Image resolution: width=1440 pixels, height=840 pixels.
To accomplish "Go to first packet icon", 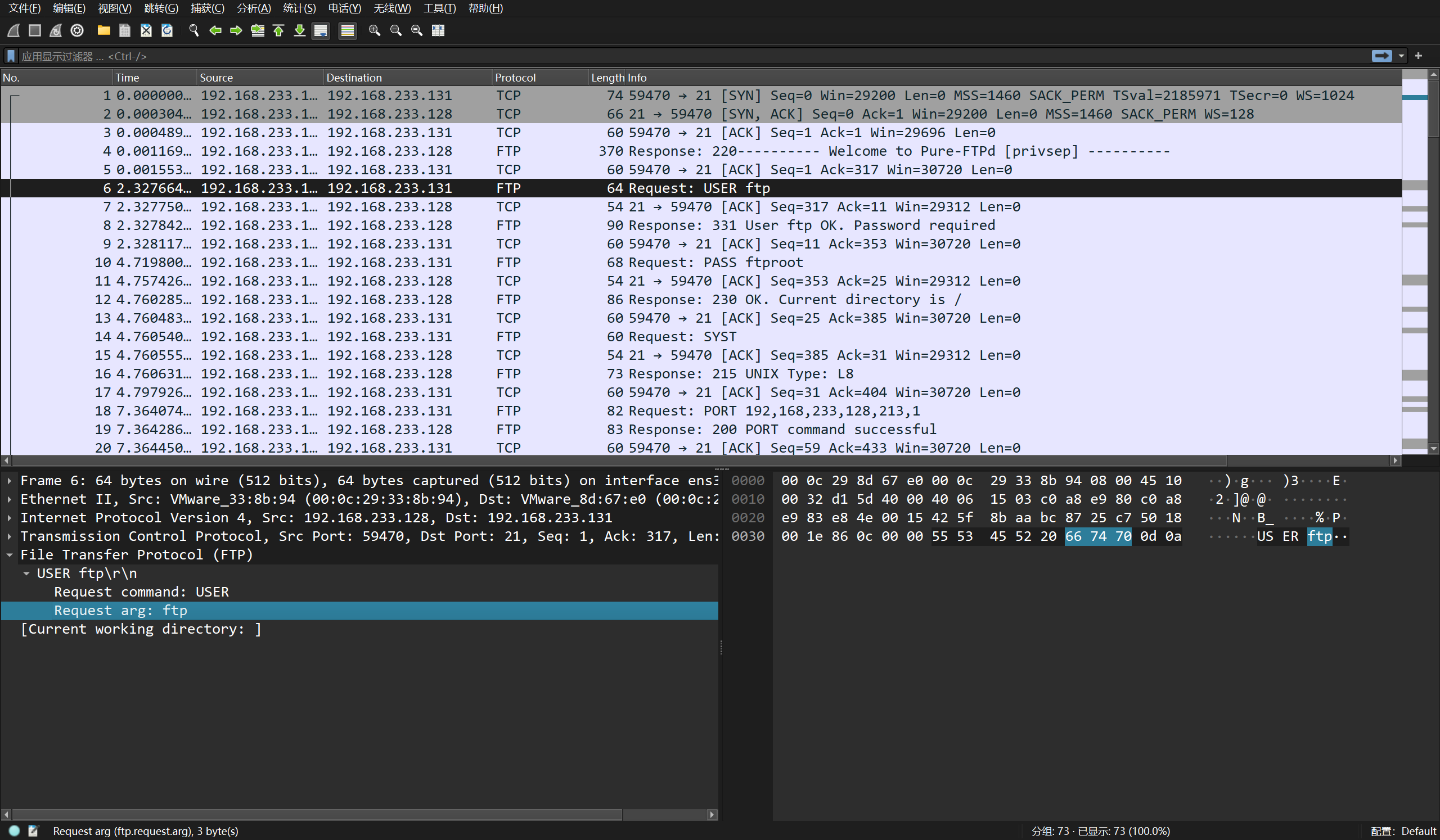I will click(x=278, y=30).
